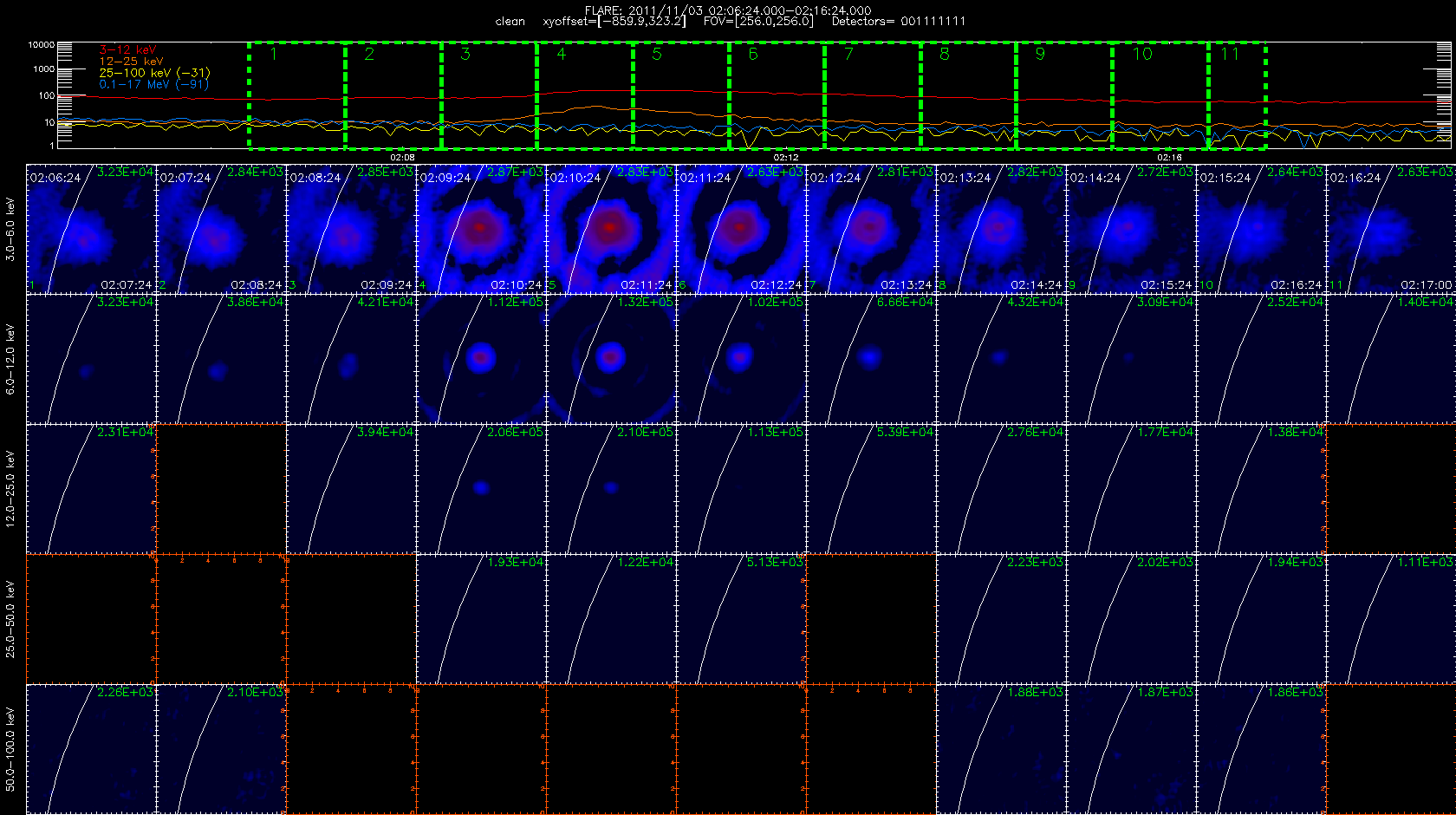
Task: Click the xyoffset header value
Action: (x=614, y=22)
